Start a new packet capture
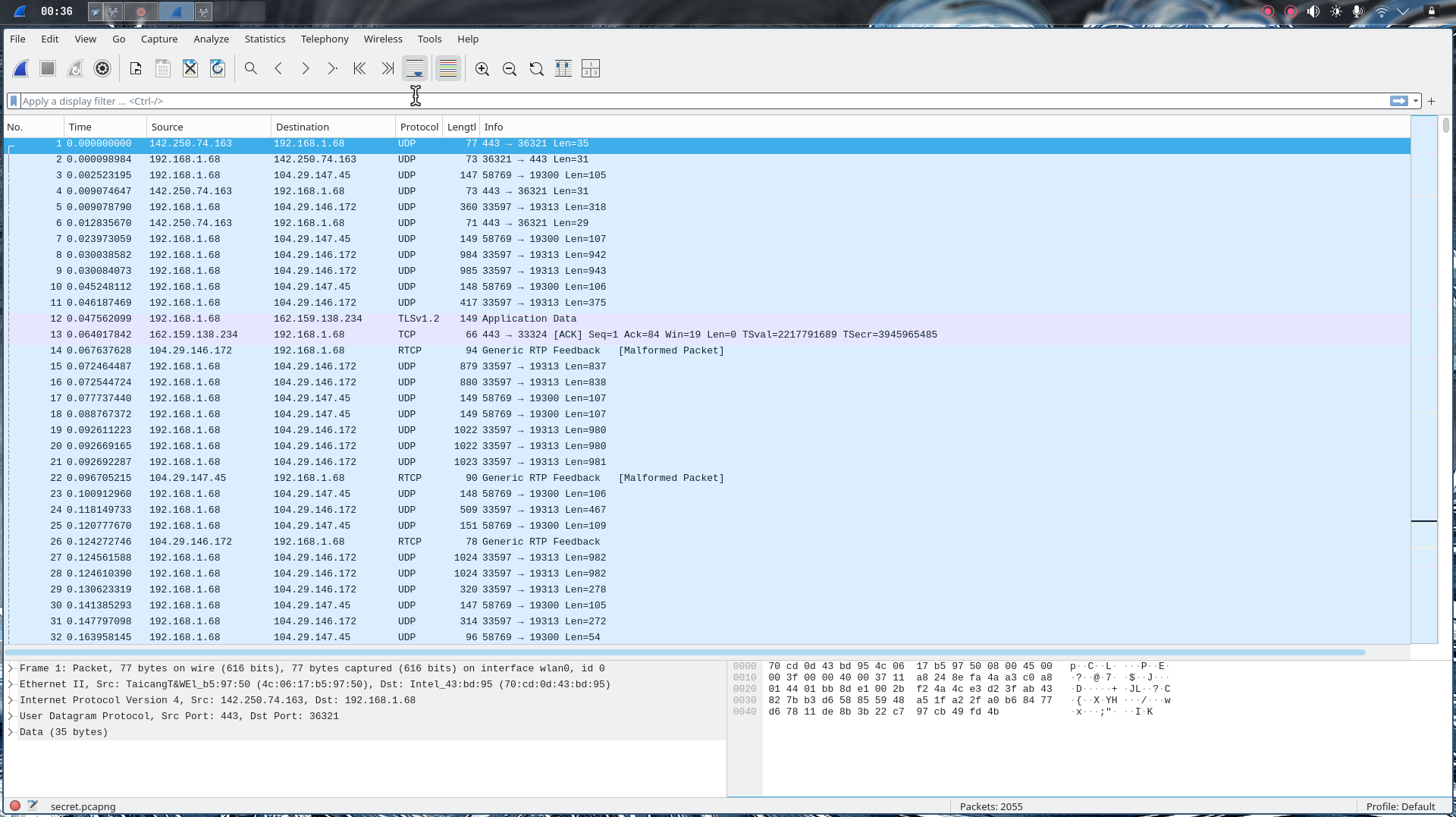The width and height of the screenshot is (1456, 817). (20, 68)
